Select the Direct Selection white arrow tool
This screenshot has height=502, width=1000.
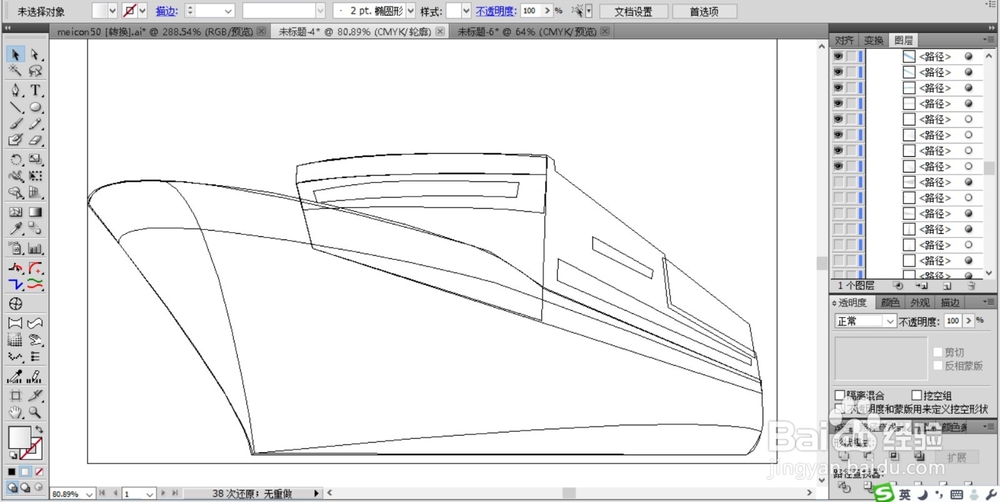[x=36, y=55]
